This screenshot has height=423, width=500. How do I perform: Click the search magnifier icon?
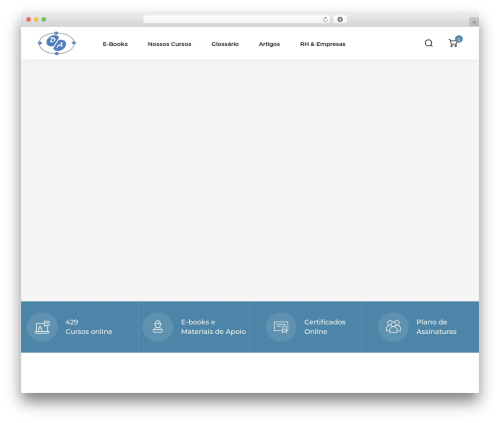pyautogui.click(x=429, y=43)
